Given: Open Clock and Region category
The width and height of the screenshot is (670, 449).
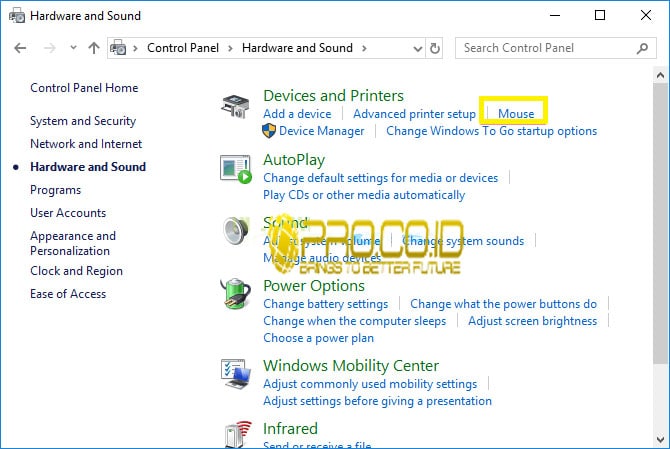Looking at the screenshot, I should tap(76, 271).
